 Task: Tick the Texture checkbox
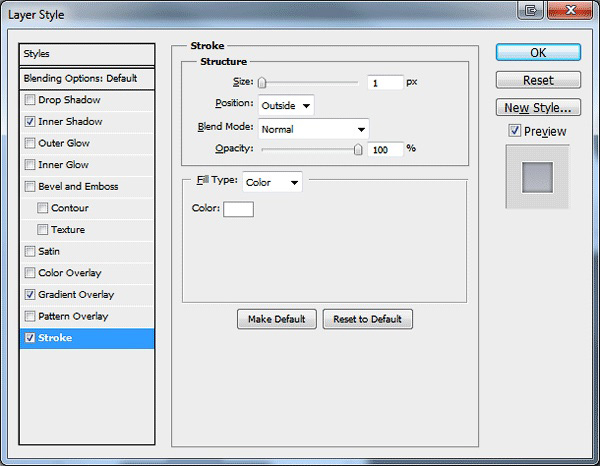click(x=42, y=230)
